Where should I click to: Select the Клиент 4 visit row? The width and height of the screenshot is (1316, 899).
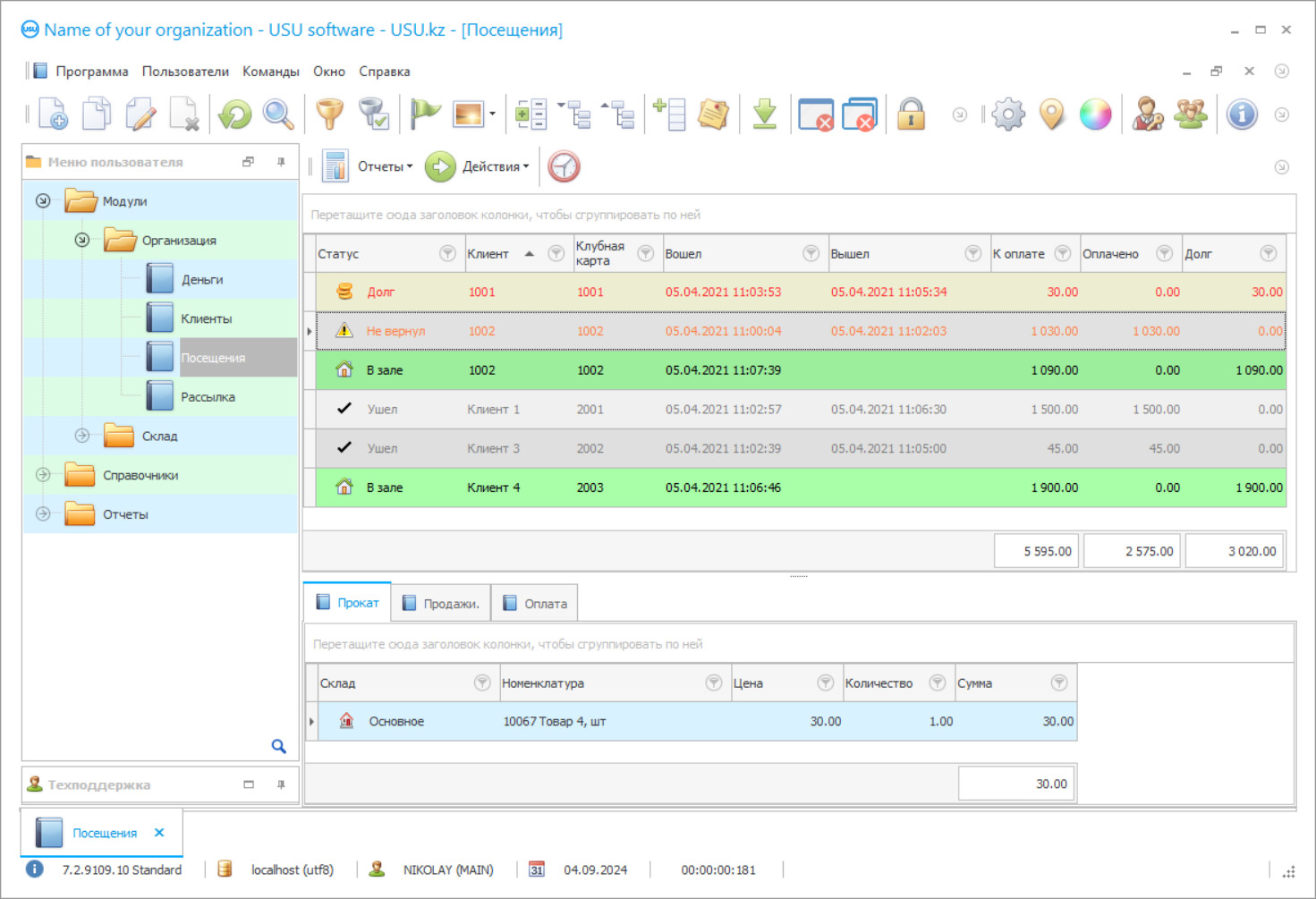point(493,488)
